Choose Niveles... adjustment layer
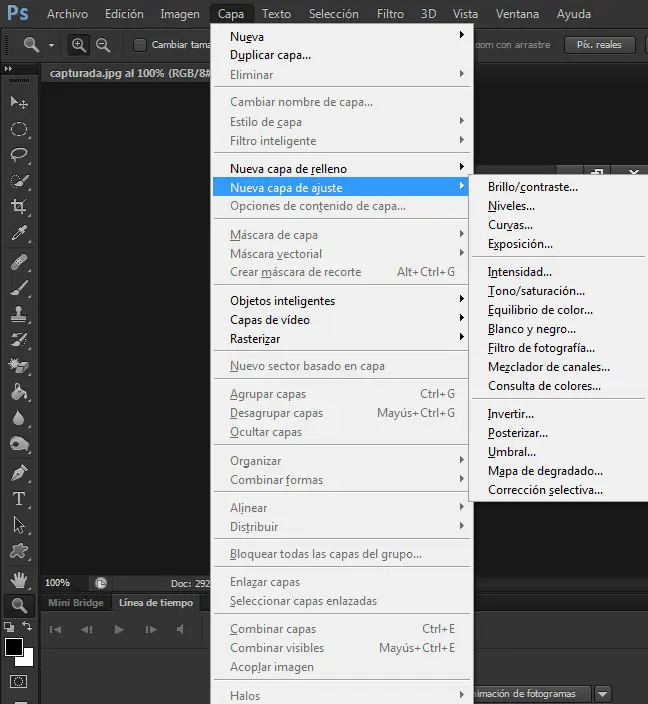Screen dimensions: 648x704 pos(511,206)
